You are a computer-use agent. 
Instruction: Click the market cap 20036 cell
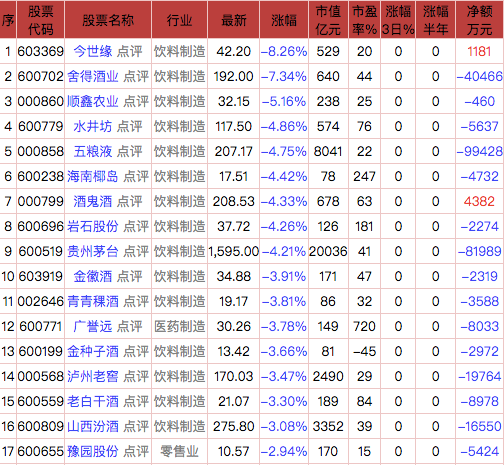(328, 251)
